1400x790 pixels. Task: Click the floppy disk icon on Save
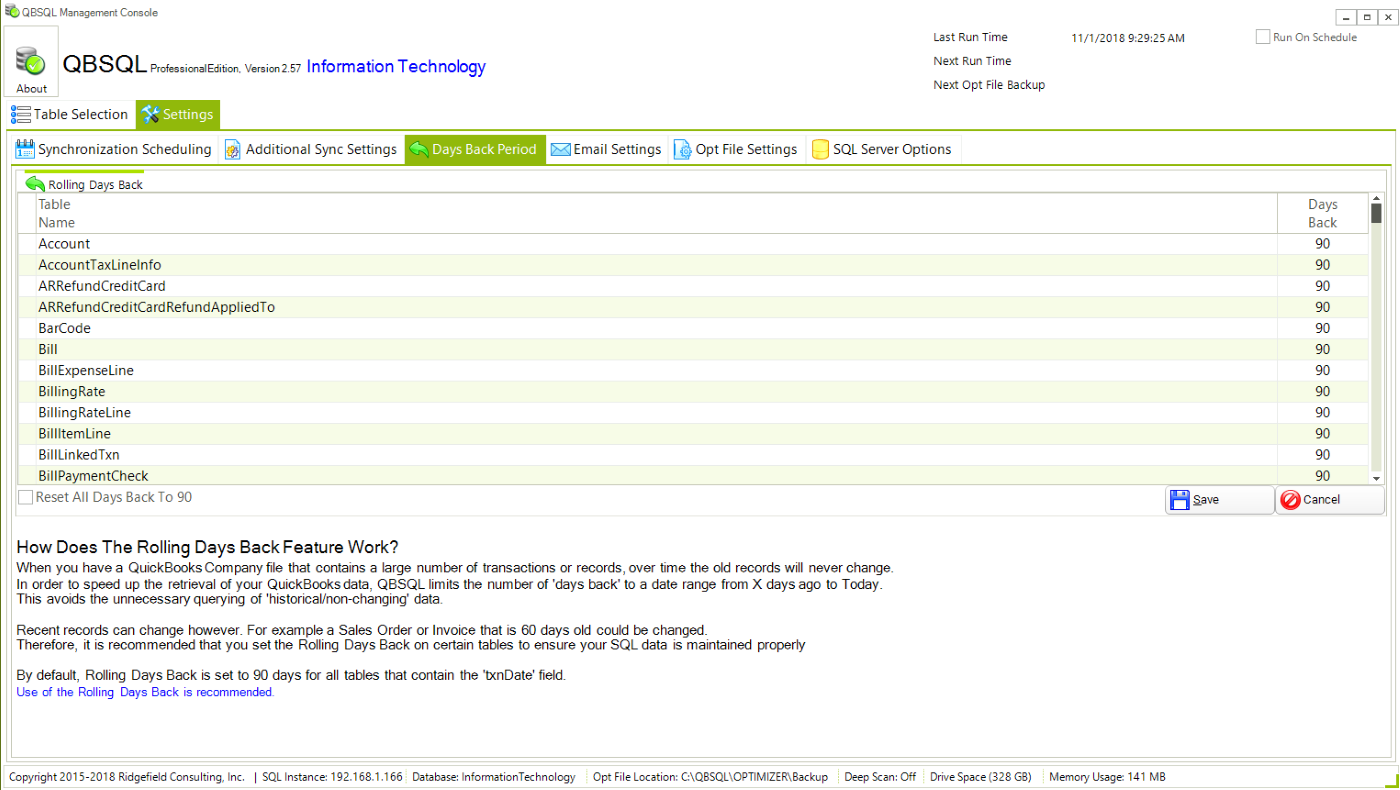[1179, 500]
